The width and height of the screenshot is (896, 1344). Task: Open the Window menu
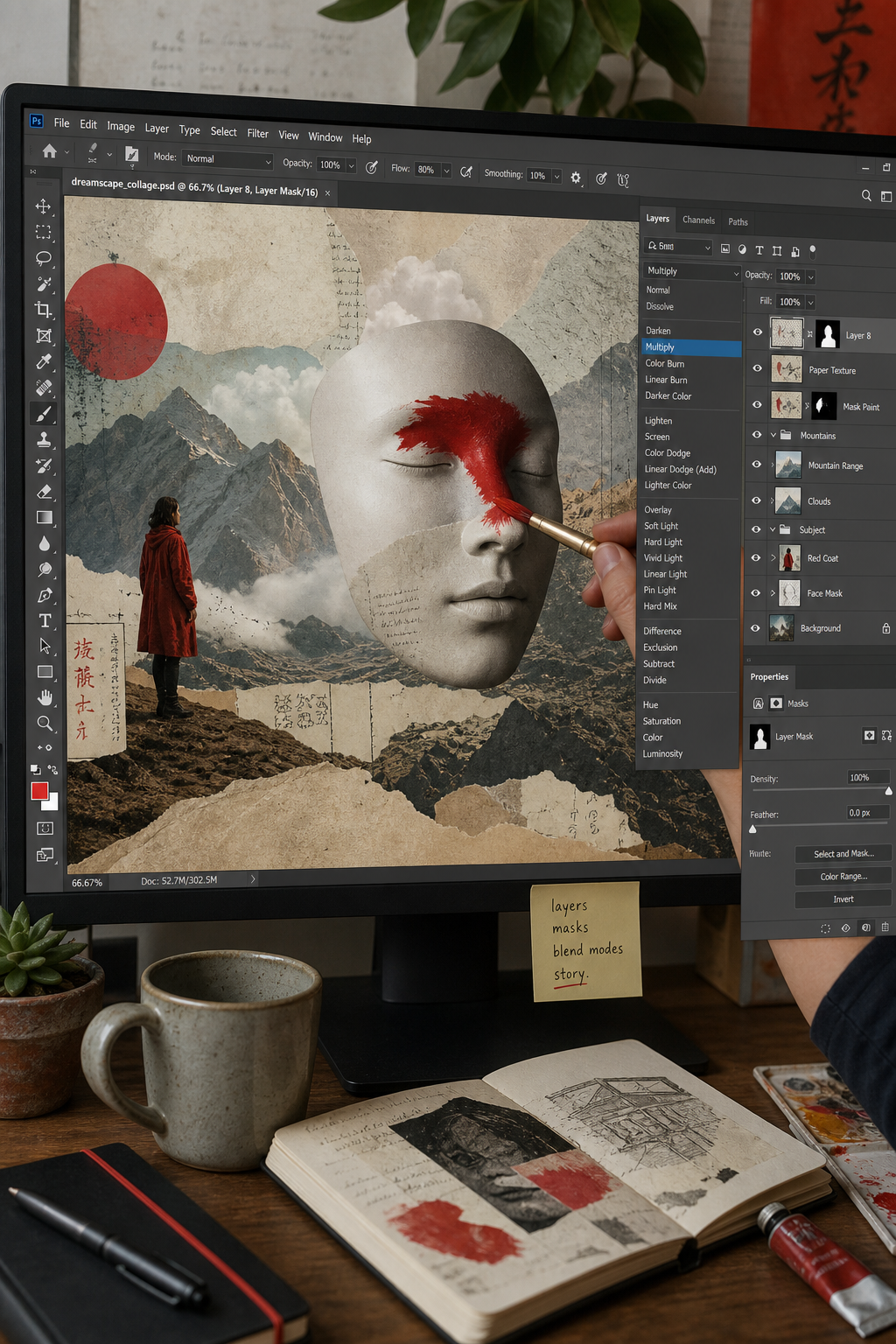pyautogui.click(x=325, y=136)
